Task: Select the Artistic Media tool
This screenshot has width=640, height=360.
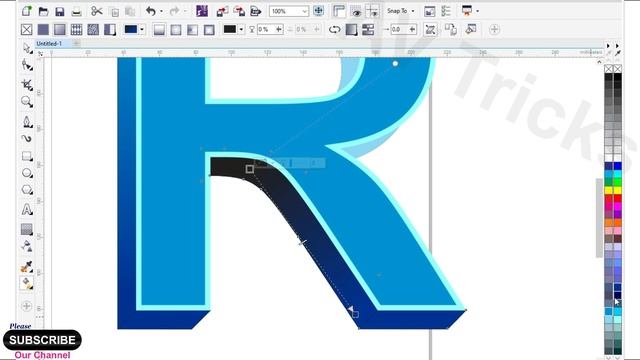Action: click(x=27, y=138)
